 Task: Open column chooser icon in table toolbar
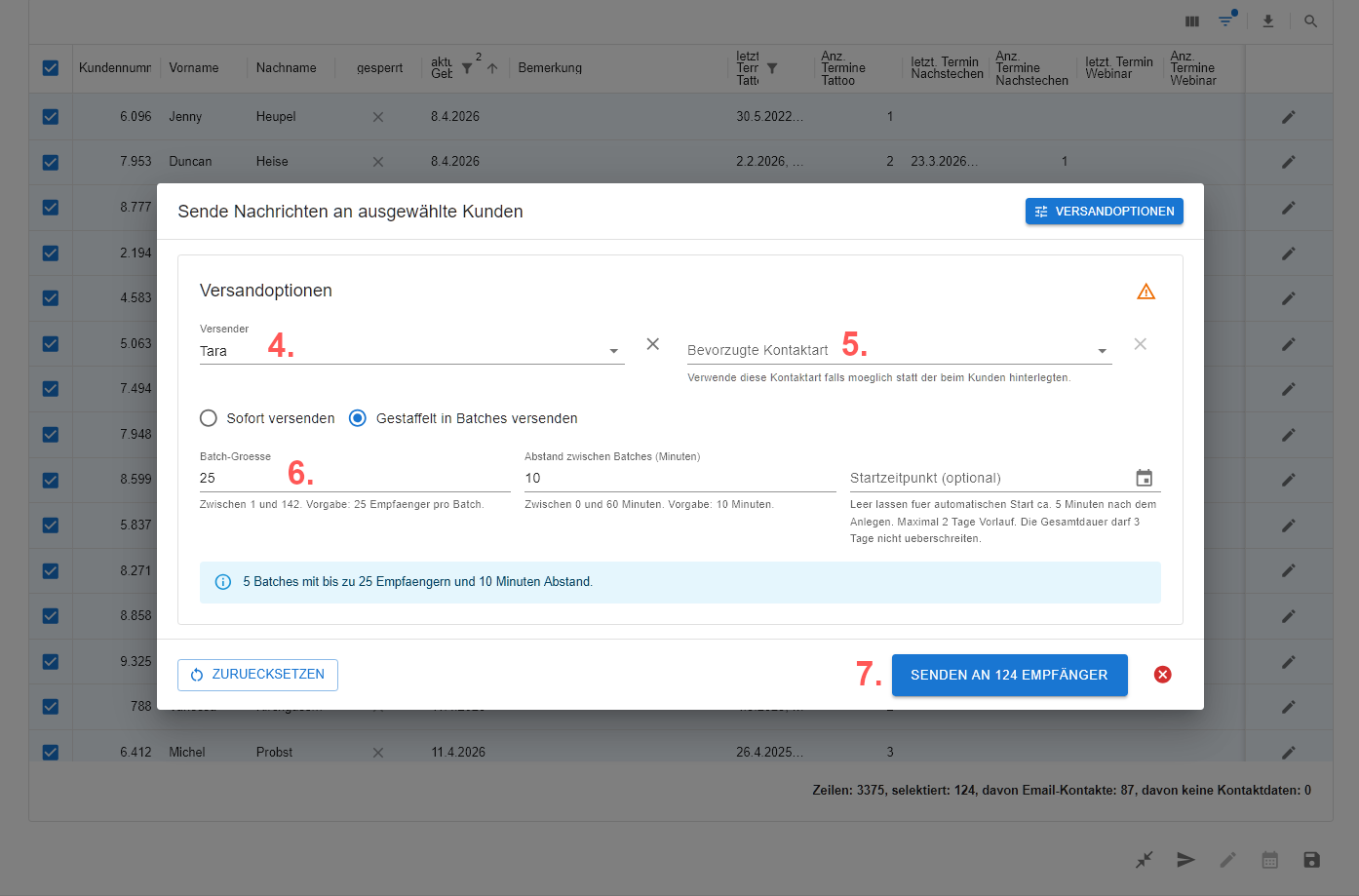coord(1192,21)
